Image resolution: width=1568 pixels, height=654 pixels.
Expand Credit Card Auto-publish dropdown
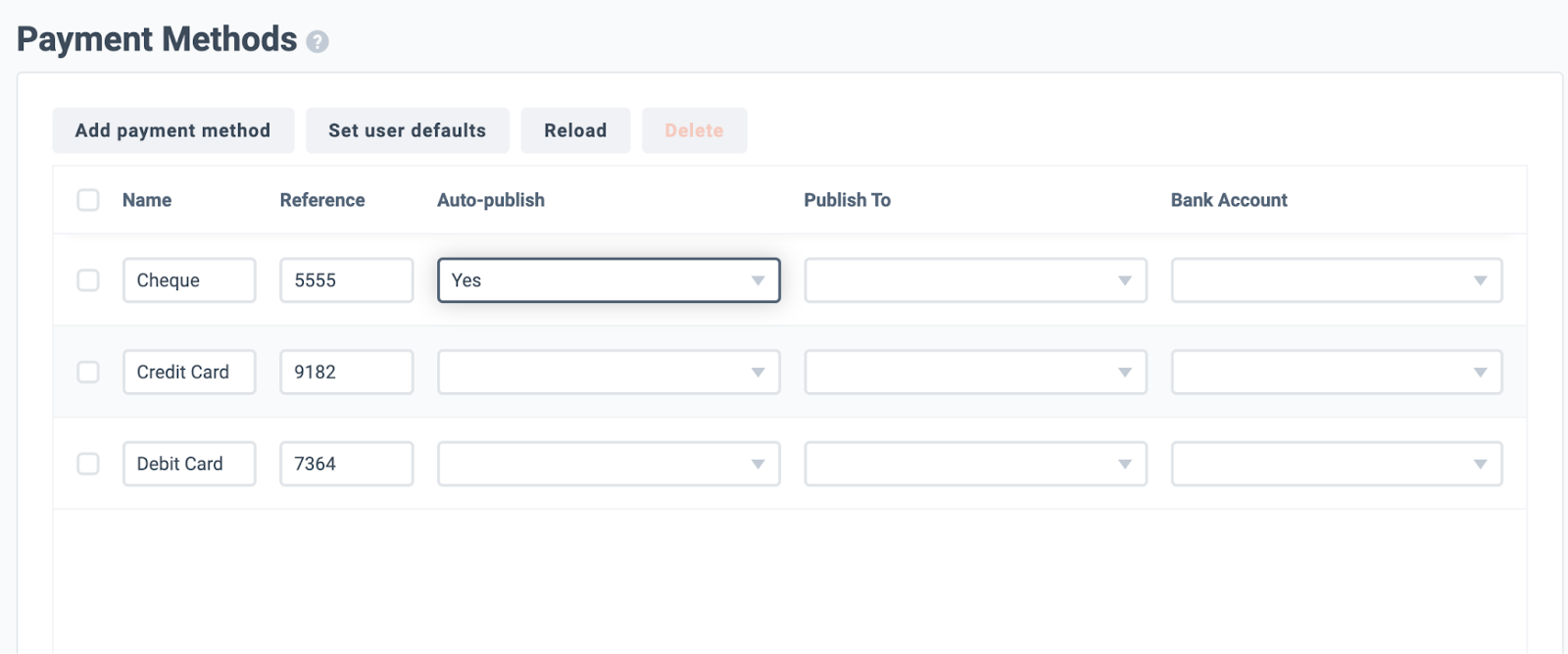609,373
